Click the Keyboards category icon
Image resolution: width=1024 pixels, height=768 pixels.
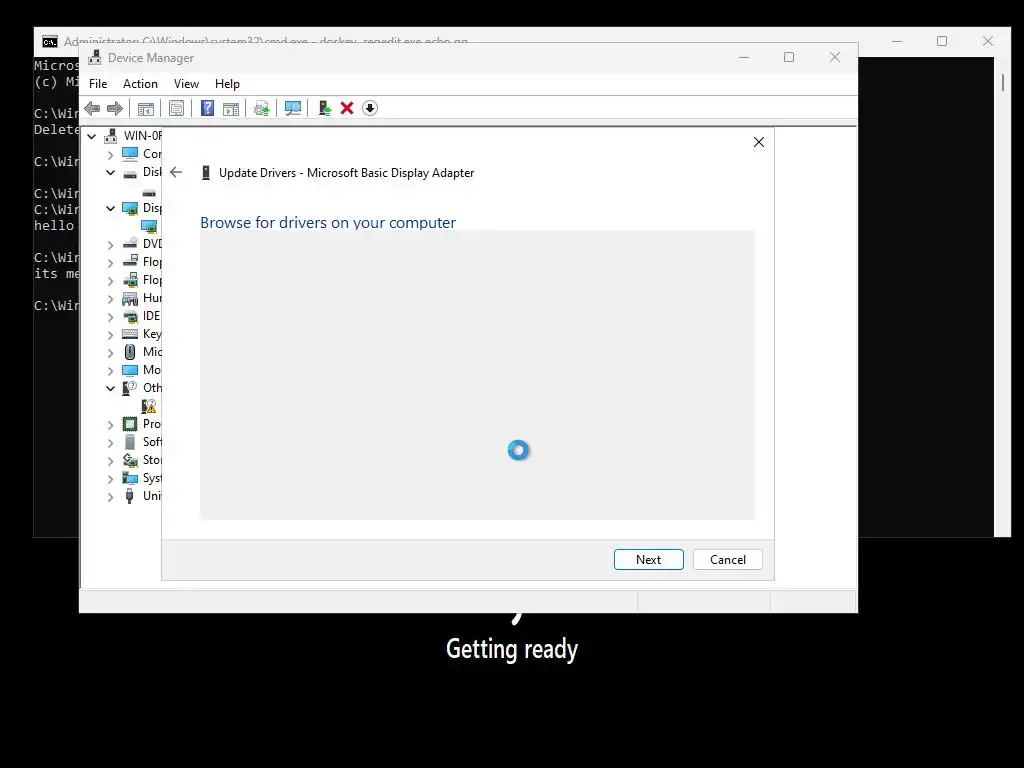click(130, 334)
